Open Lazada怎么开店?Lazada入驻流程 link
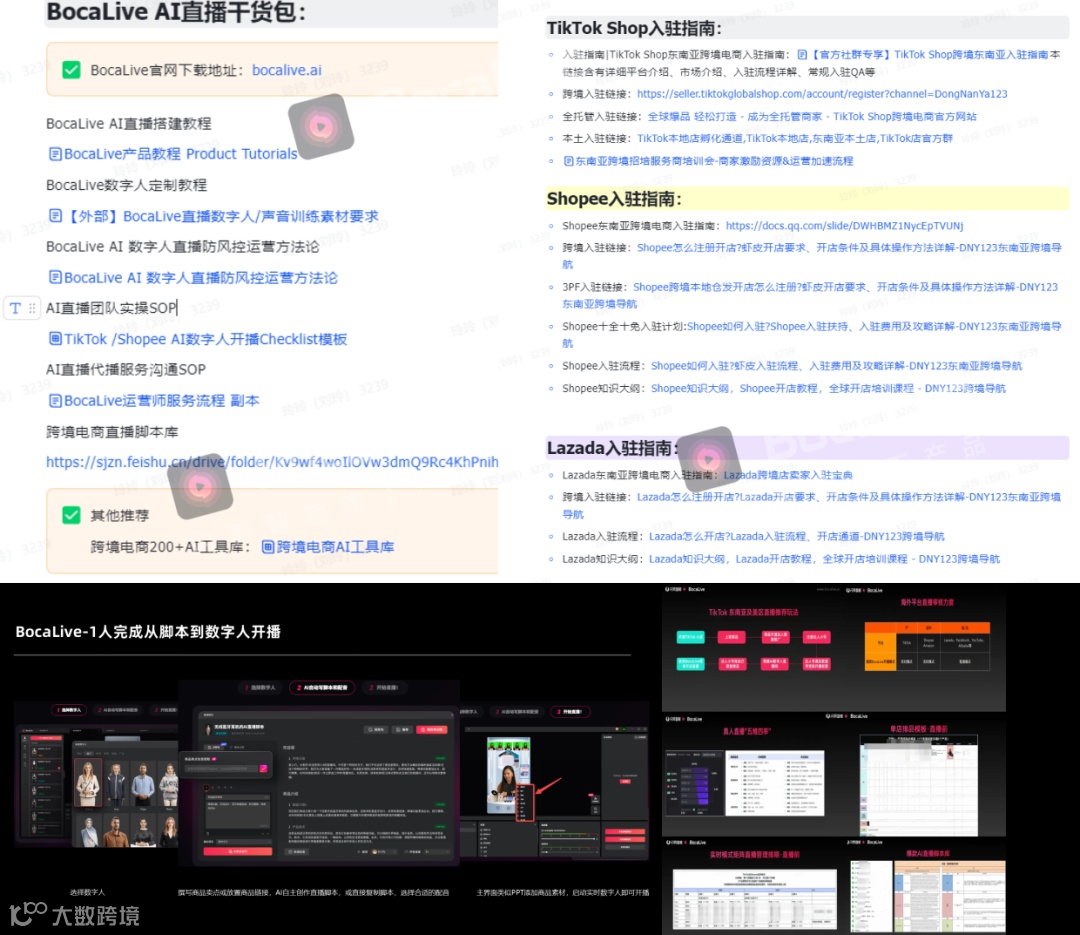 pyautogui.click(x=796, y=536)
